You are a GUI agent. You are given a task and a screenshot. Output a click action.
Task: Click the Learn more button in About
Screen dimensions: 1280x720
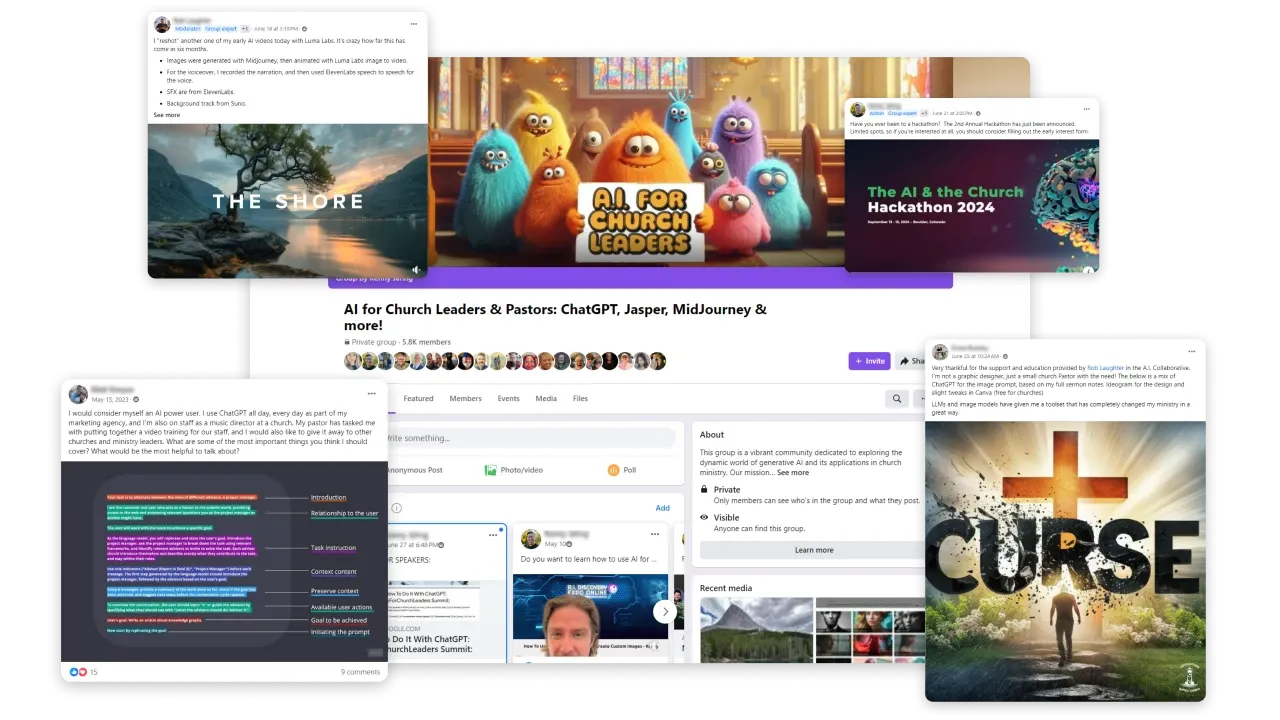click(813, 550)
